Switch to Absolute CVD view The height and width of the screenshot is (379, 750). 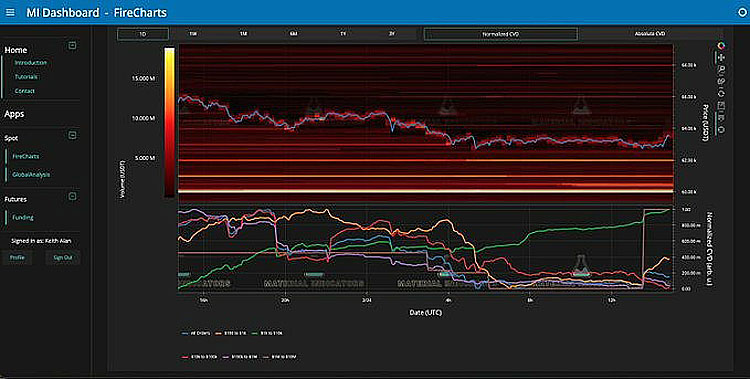click(650, 34)
